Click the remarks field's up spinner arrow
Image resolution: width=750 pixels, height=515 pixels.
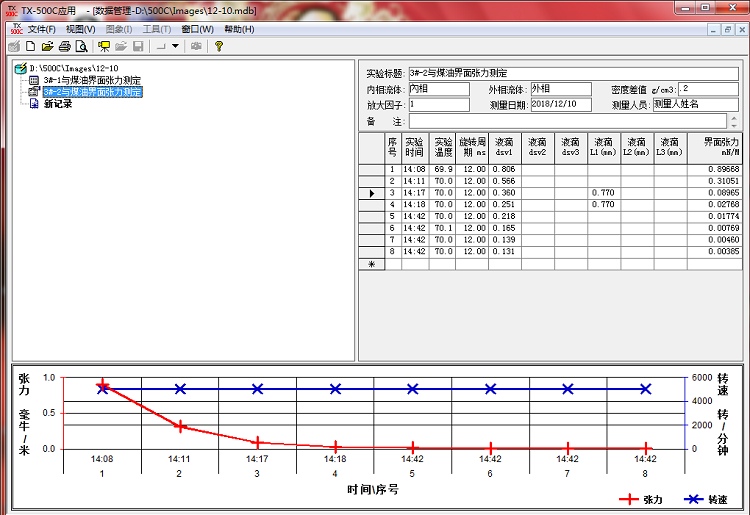[735, 117]
